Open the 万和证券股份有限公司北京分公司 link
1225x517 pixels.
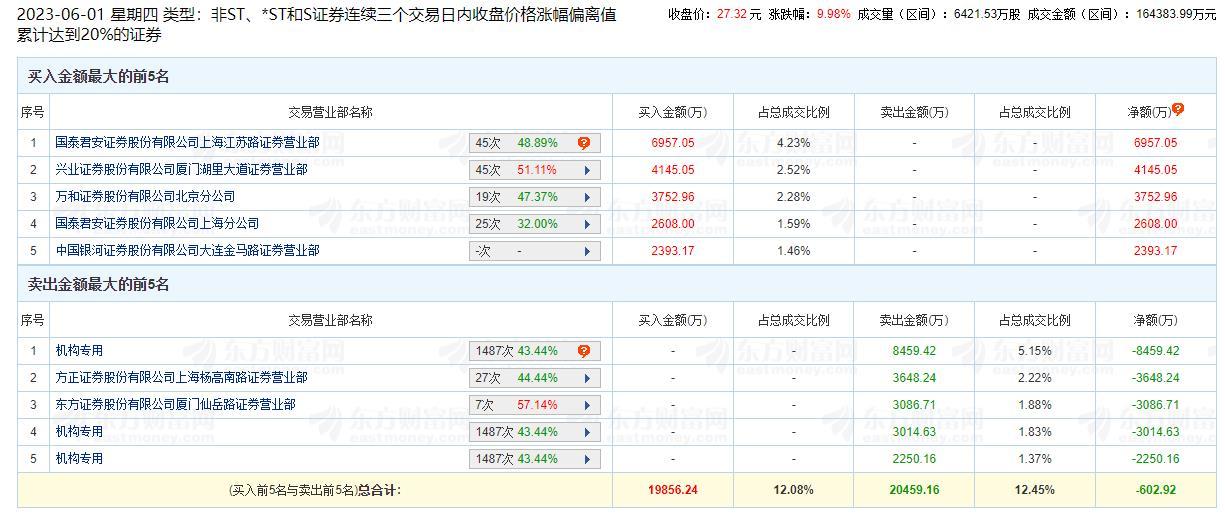pyautogui.click(x=145, y=197)
